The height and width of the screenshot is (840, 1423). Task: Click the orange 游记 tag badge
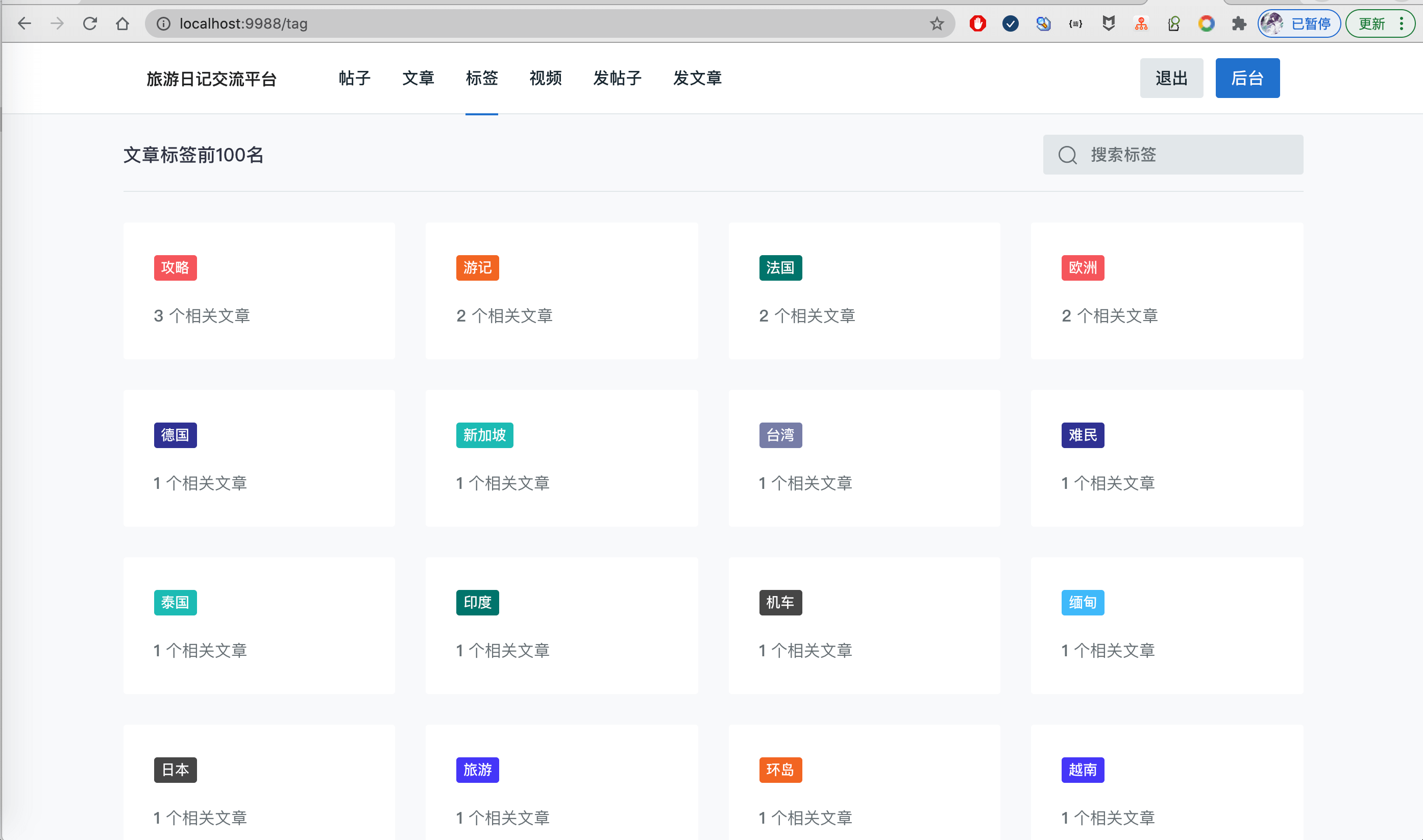point(477,268)
